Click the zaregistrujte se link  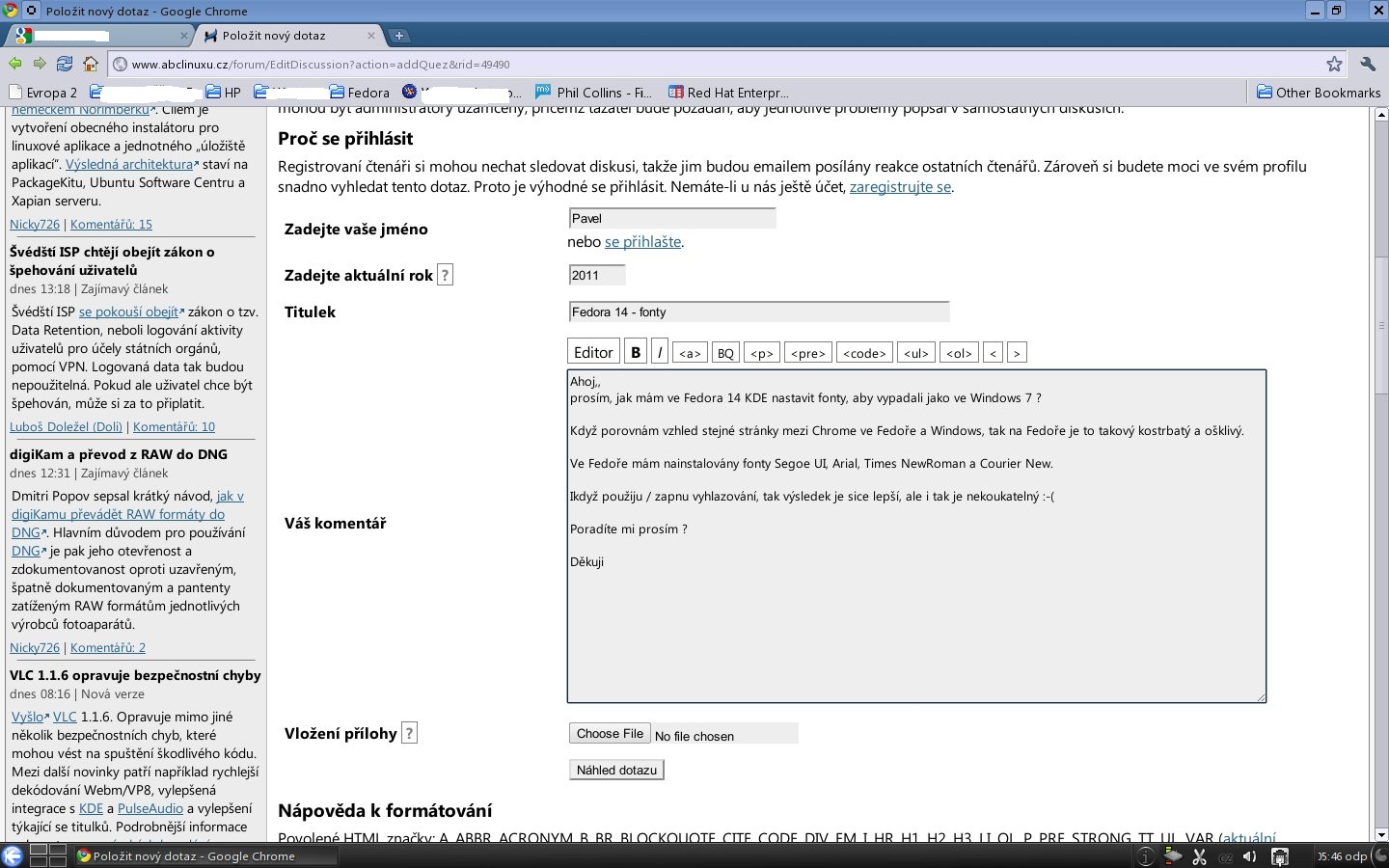(900, 187)
